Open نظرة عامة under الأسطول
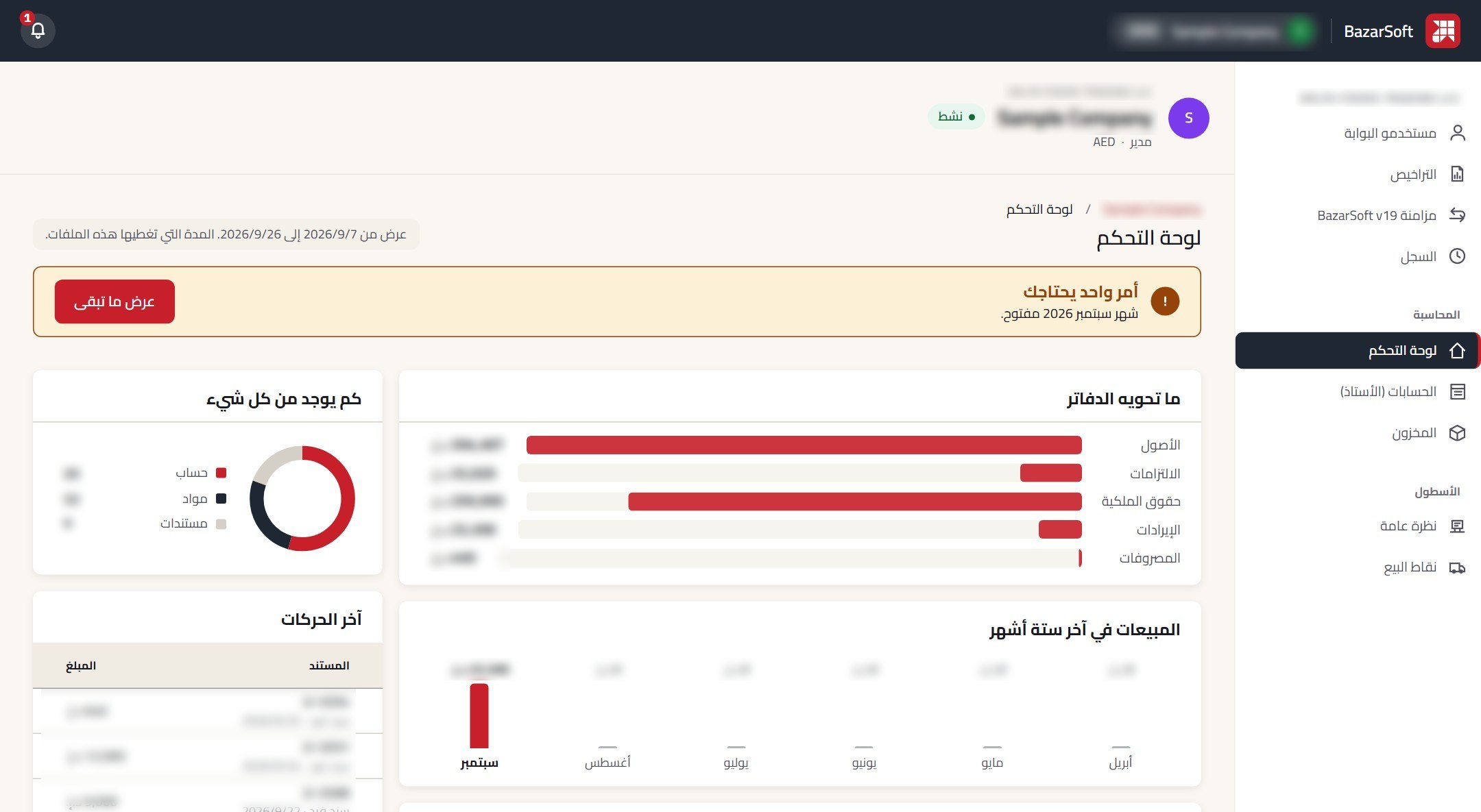 1358,526
